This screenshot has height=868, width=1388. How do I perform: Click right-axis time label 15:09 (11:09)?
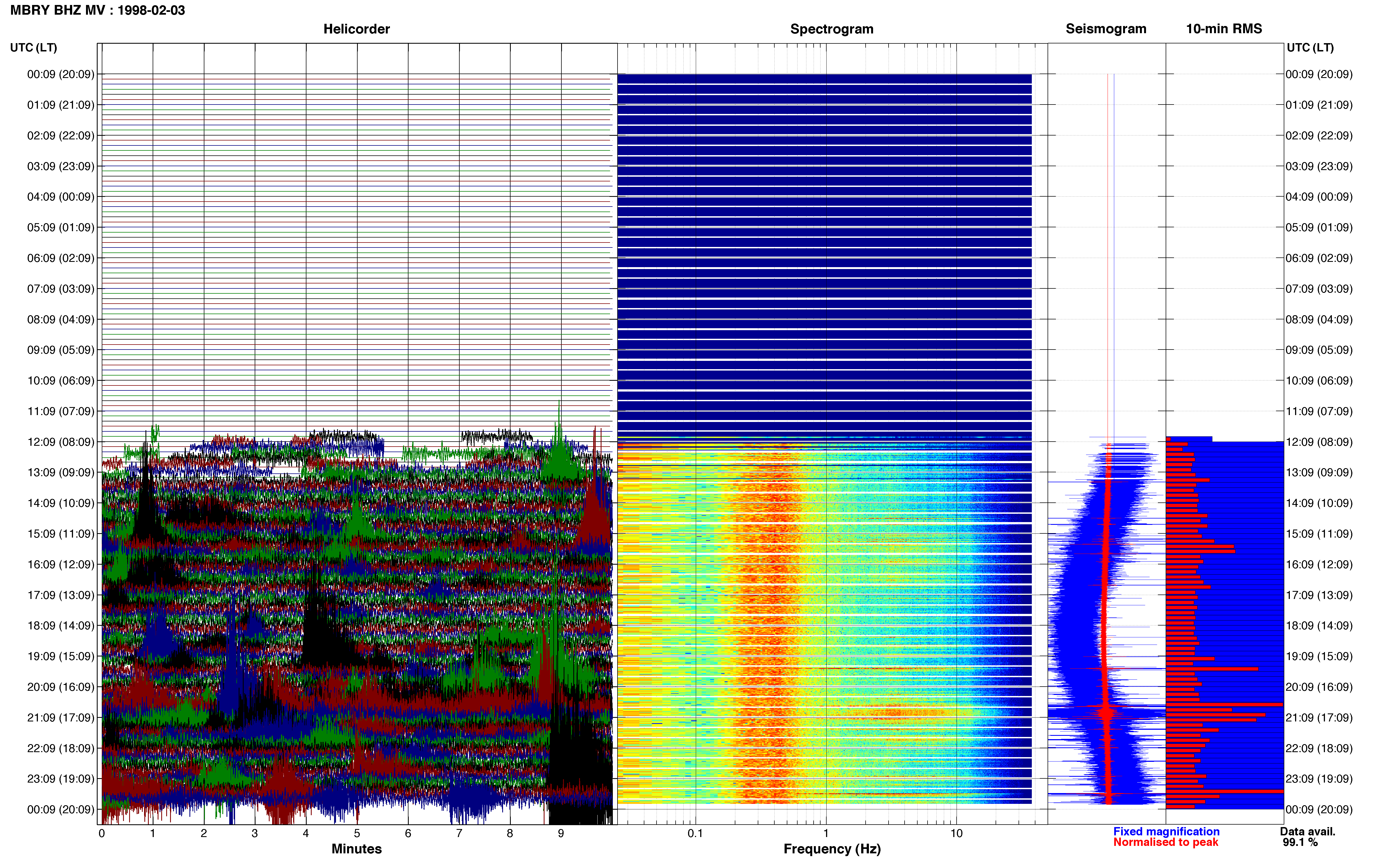[x=1319, y=534]
